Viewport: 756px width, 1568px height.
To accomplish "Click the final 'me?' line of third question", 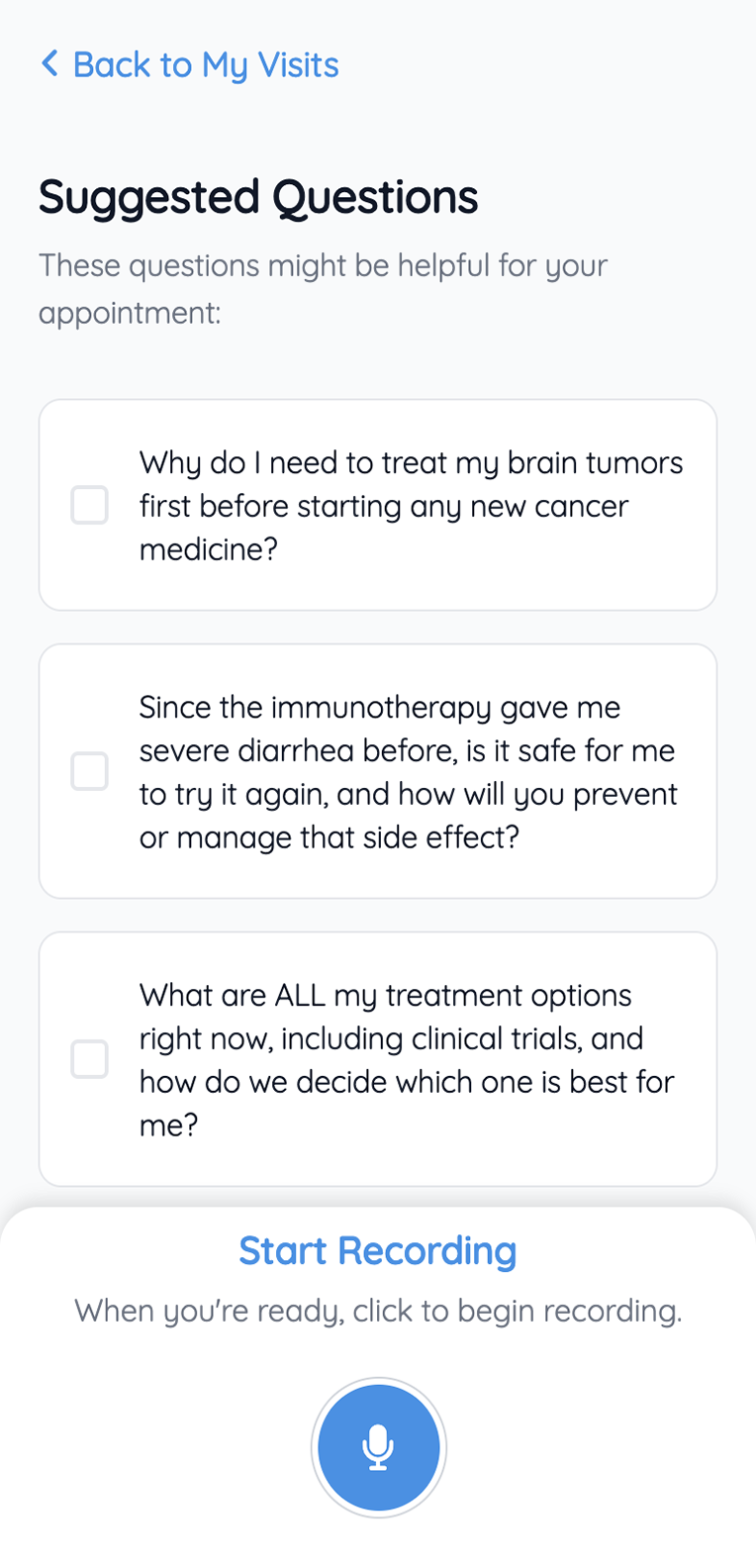I will (168, 1125).
